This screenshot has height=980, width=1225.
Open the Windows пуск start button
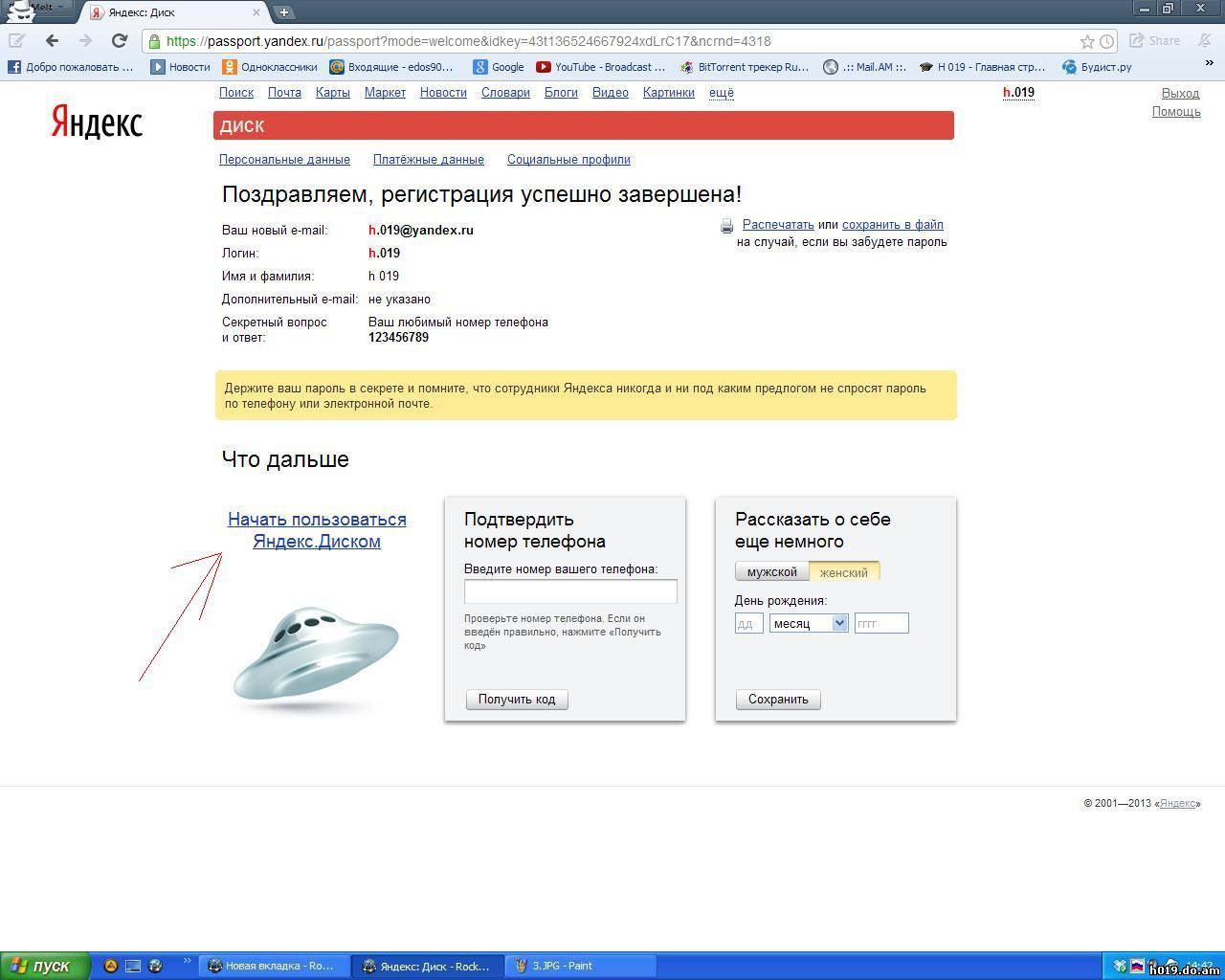[x=45, y=966]
